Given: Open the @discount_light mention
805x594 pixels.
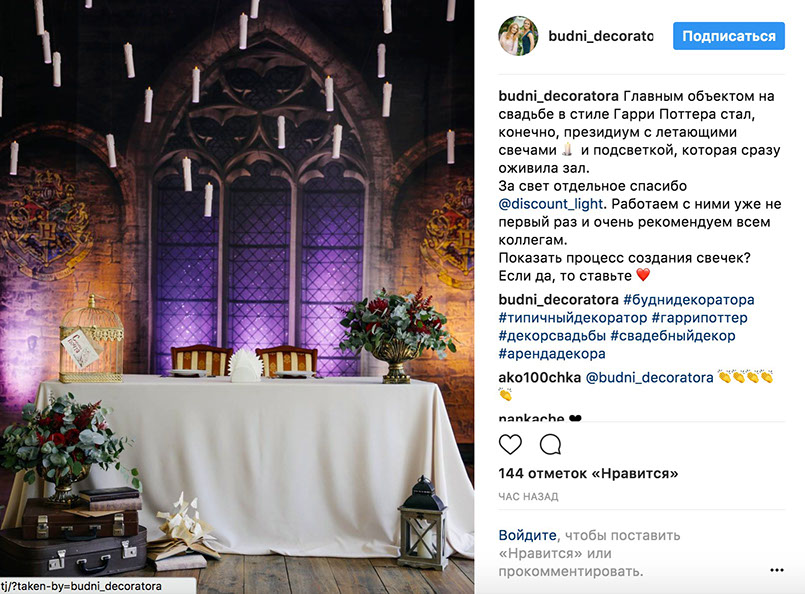Looking at the screenshot, I should click(550, 204).
